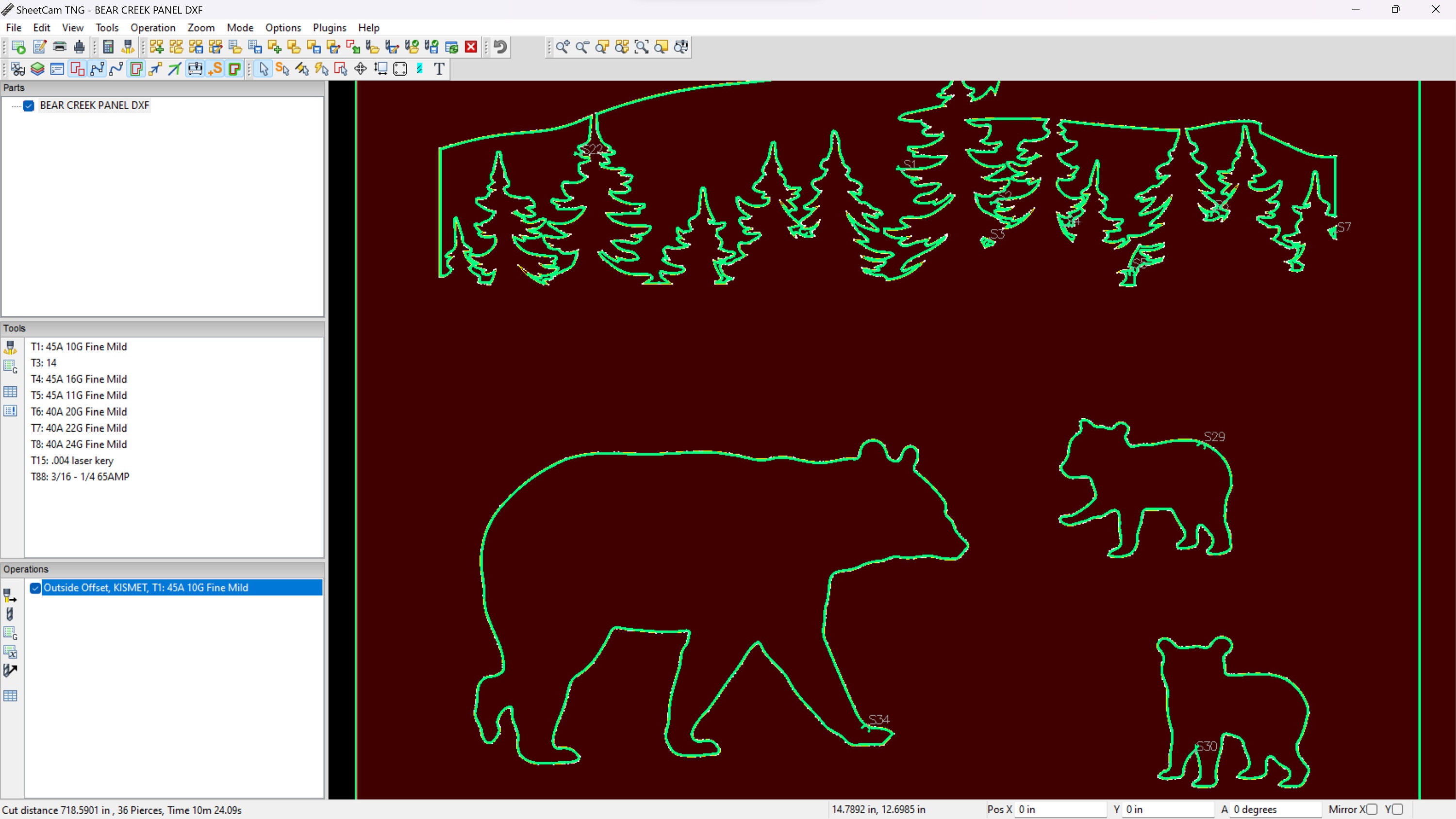Image resolution: width=1456 pixels, height=819 pixels.
Task: Open the tool table icon in Tools panel
Action: coord(11,392)
